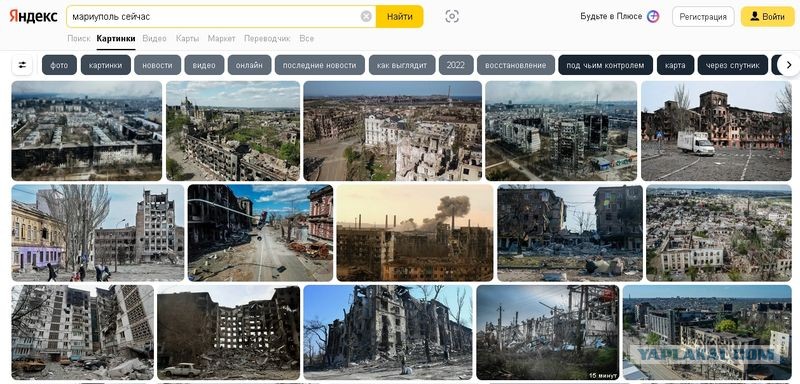Select the видео filter chip

click(x=205, y=65)
